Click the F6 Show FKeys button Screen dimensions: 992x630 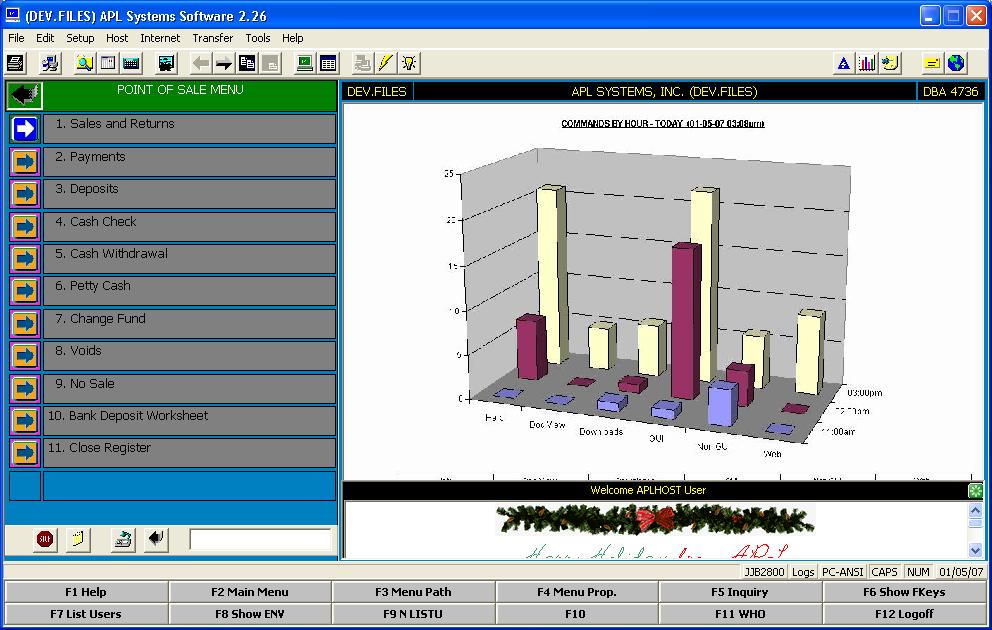coord(904,592)
